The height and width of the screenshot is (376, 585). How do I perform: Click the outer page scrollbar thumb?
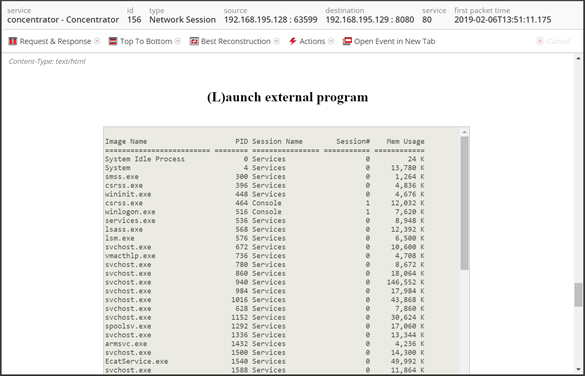(x=578, y=295)
